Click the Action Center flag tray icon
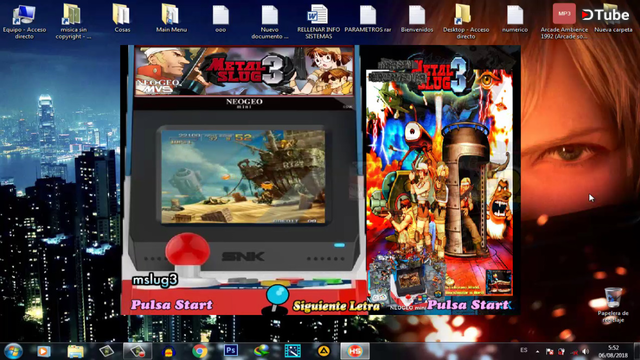The image size is (640, 360). pyautogui.click(x=549, y=351)
